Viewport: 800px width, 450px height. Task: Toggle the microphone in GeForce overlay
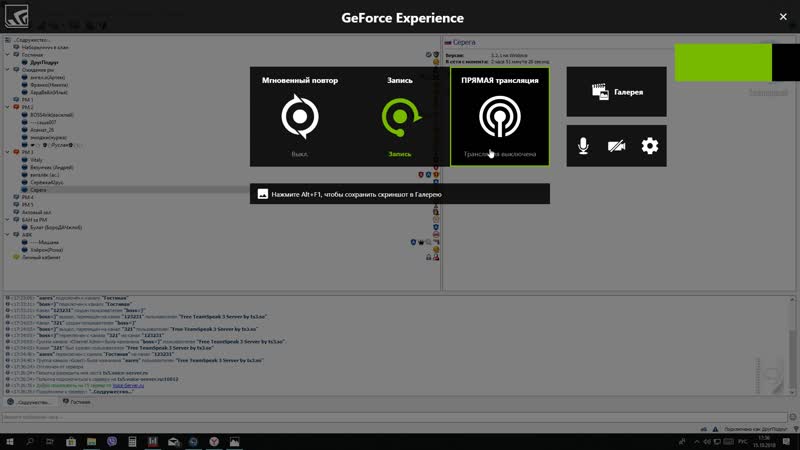583,146
